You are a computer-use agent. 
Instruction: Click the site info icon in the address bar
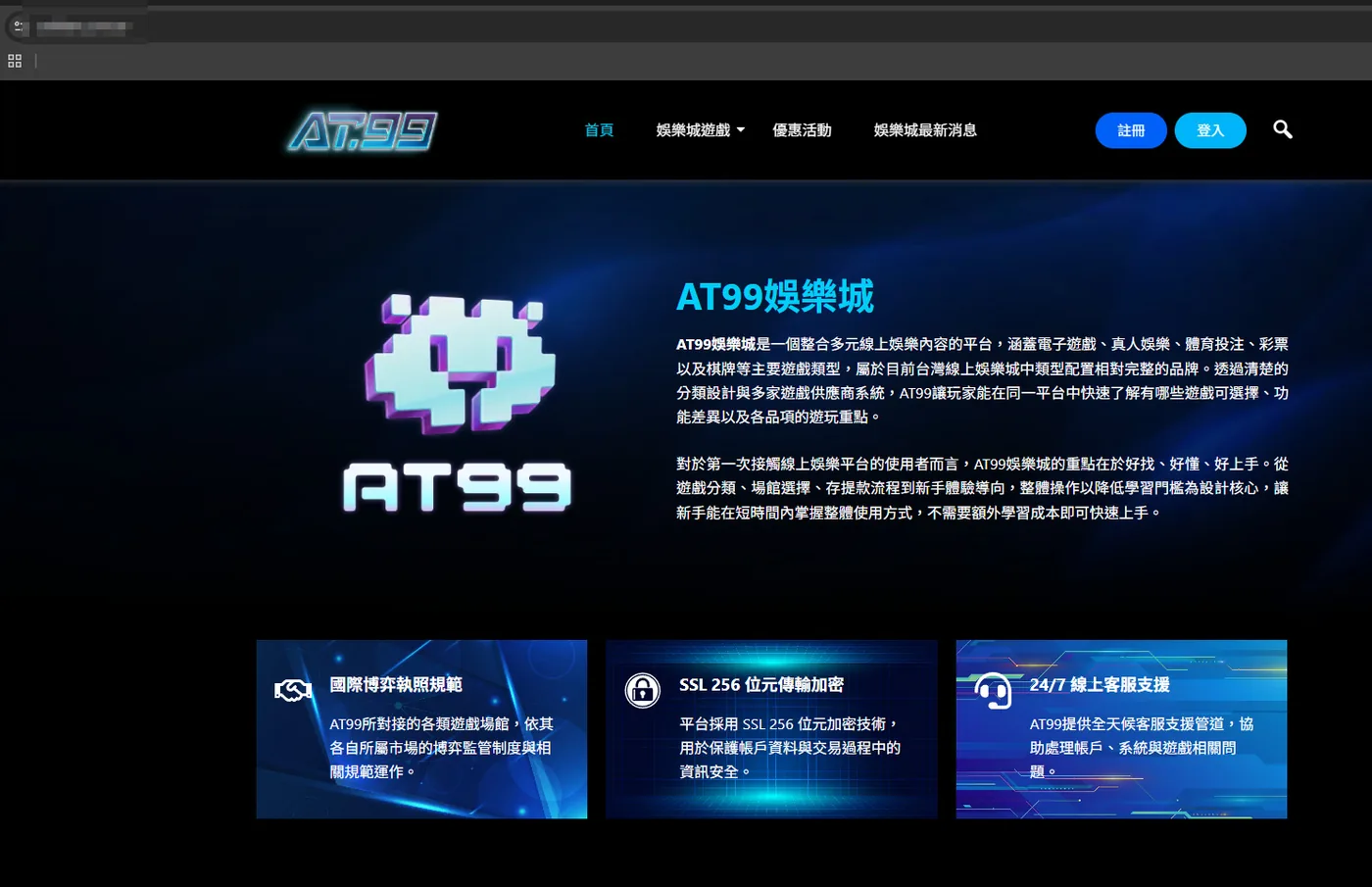[x=19, y=26]
